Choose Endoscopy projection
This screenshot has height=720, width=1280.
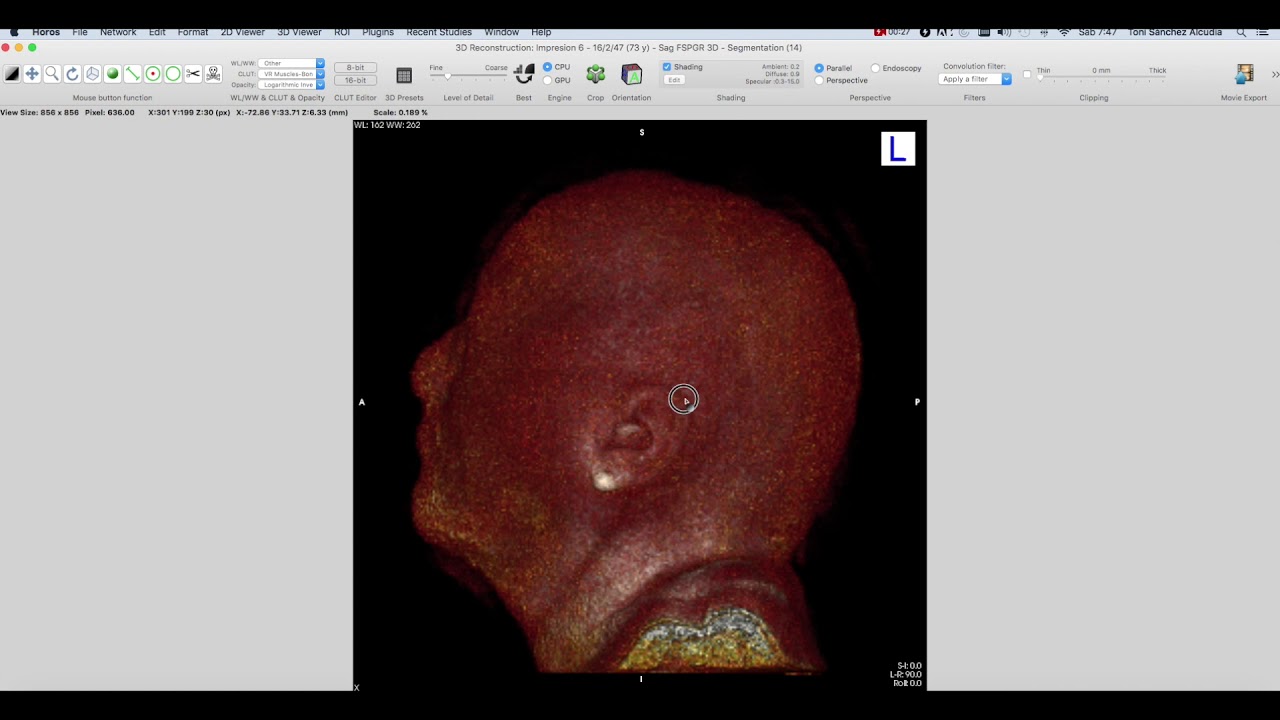click(875, 68)
